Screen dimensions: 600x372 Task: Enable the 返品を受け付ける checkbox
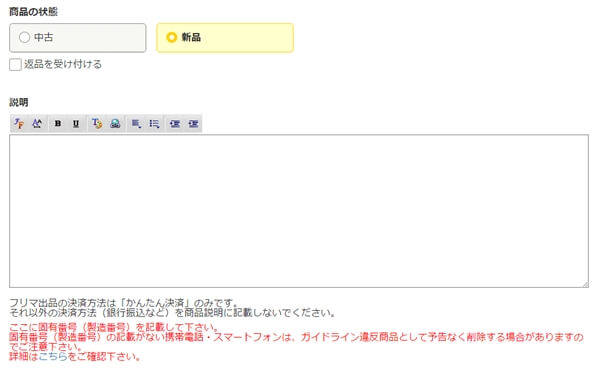coord(15,65)
